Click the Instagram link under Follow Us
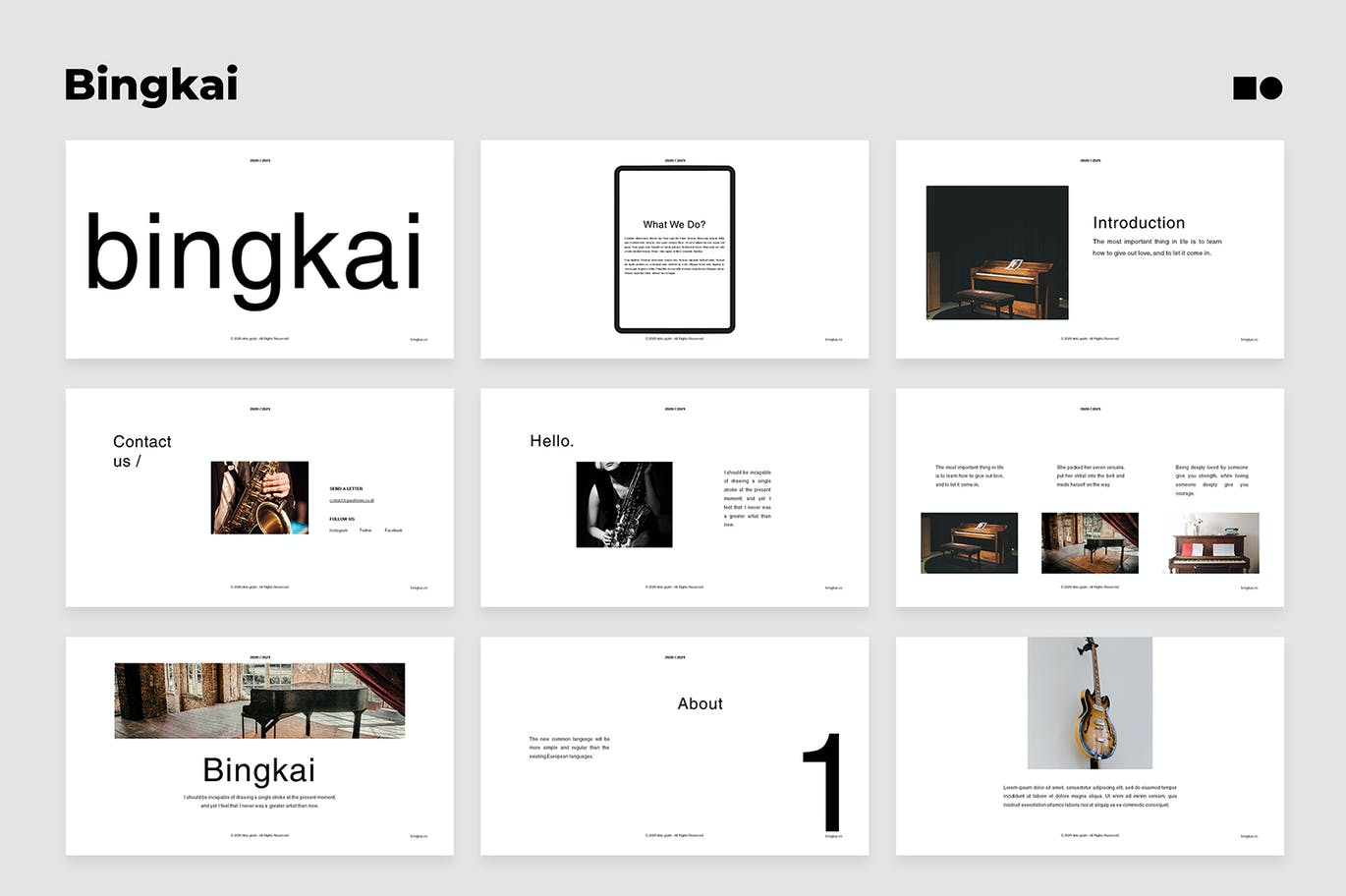This screenshot has height=896, width=1346. (338, 531)
